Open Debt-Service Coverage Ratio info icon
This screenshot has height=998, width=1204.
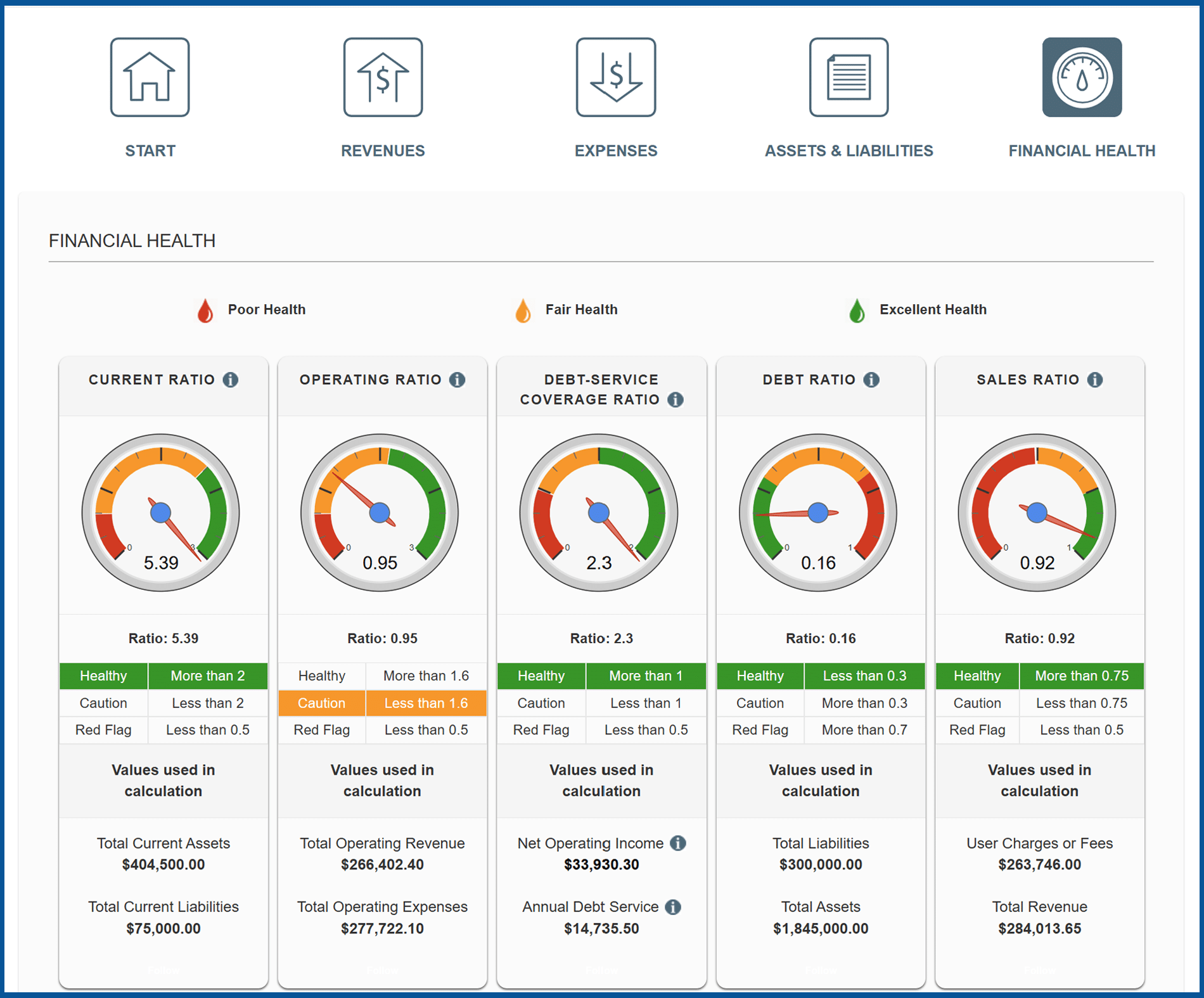pyautogui.click(x=676, y=400)
